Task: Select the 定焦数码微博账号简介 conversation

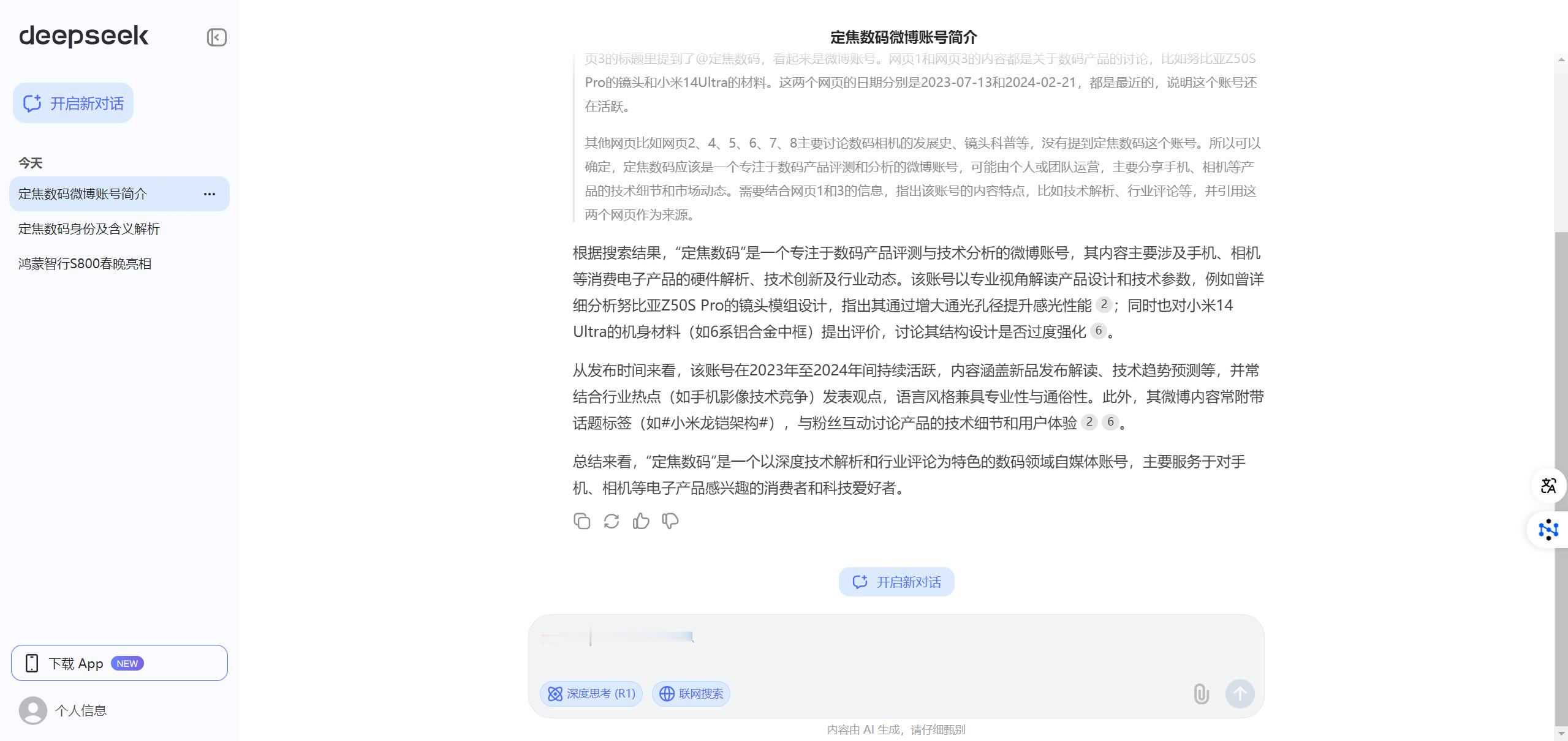Action: coord(119,194)
